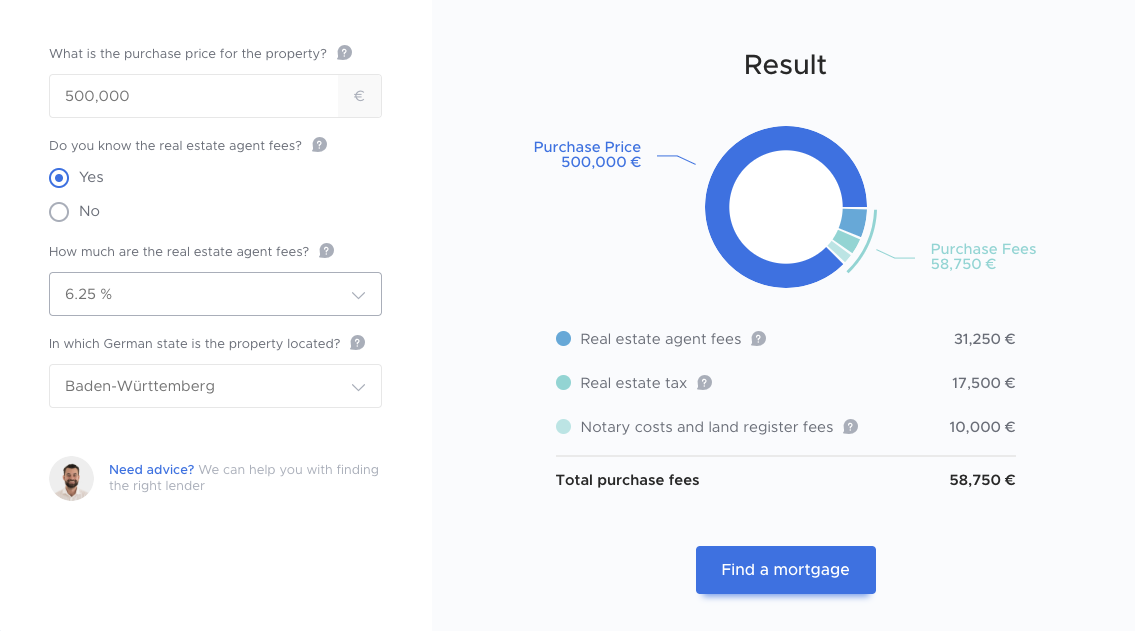1135x631 pixels.
Task: Open help icon beside purchase price question
Action: [345, 53]
